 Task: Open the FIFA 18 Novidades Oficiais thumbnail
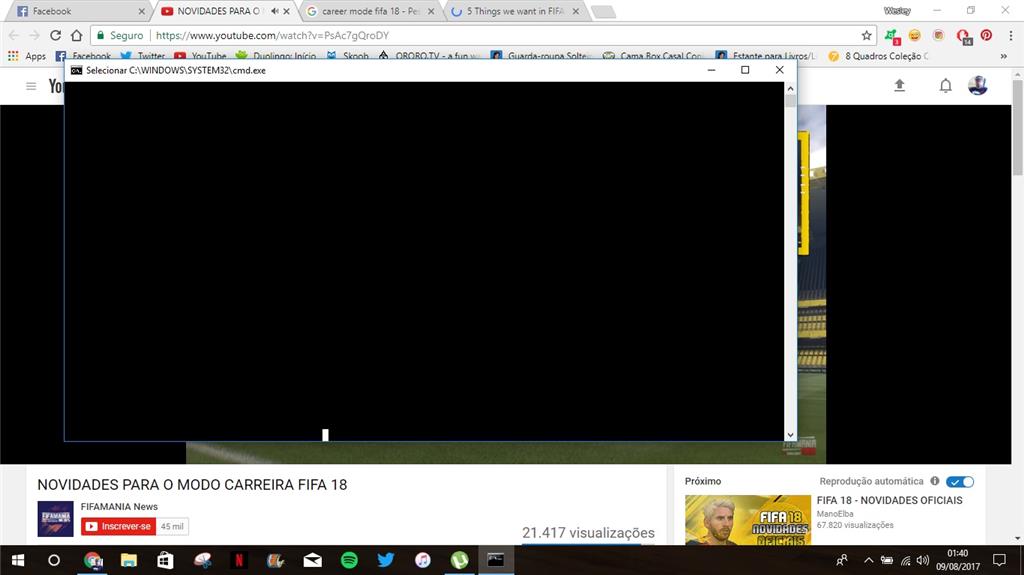coord(748,520)
